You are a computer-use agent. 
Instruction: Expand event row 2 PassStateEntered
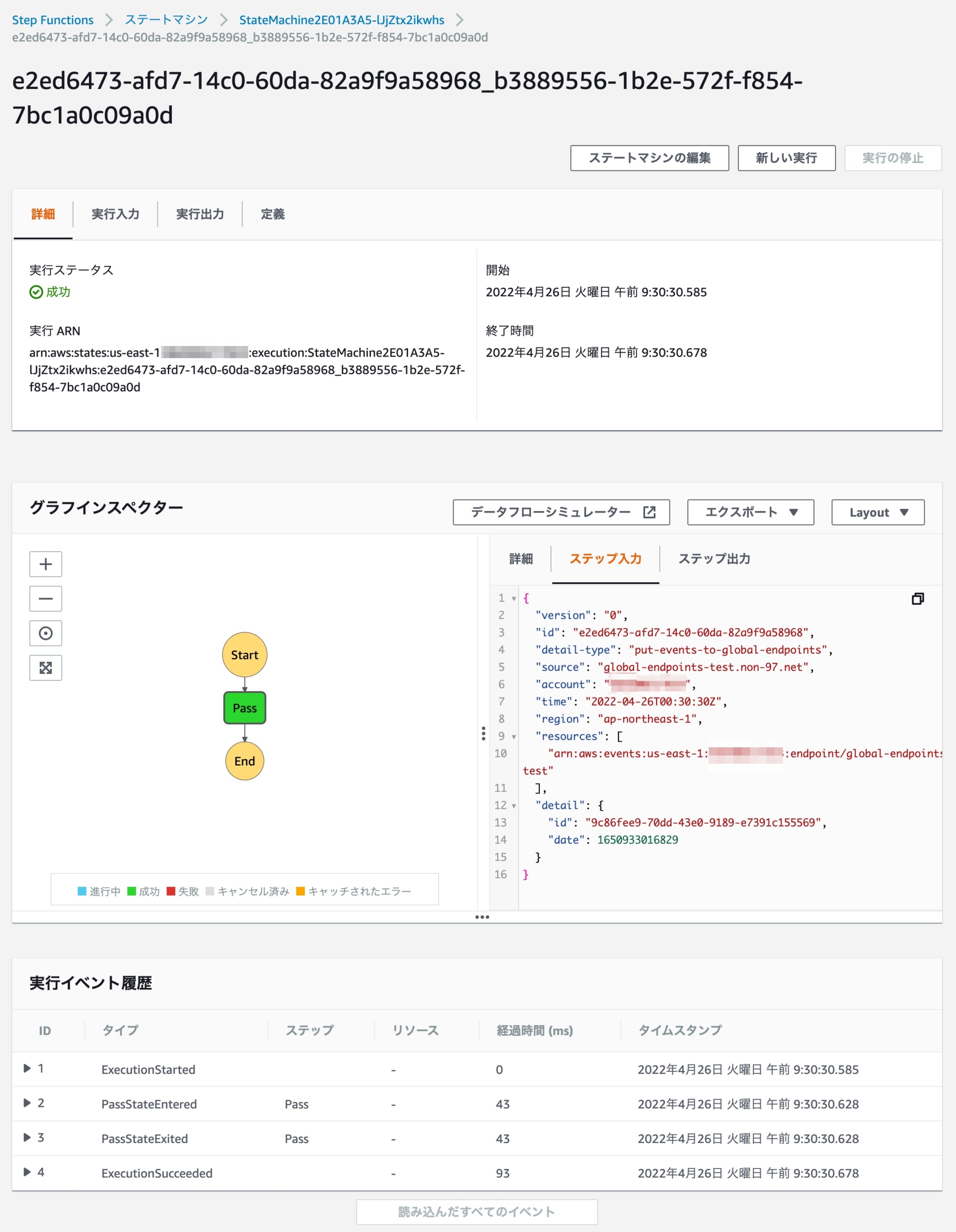(26, 1103)
